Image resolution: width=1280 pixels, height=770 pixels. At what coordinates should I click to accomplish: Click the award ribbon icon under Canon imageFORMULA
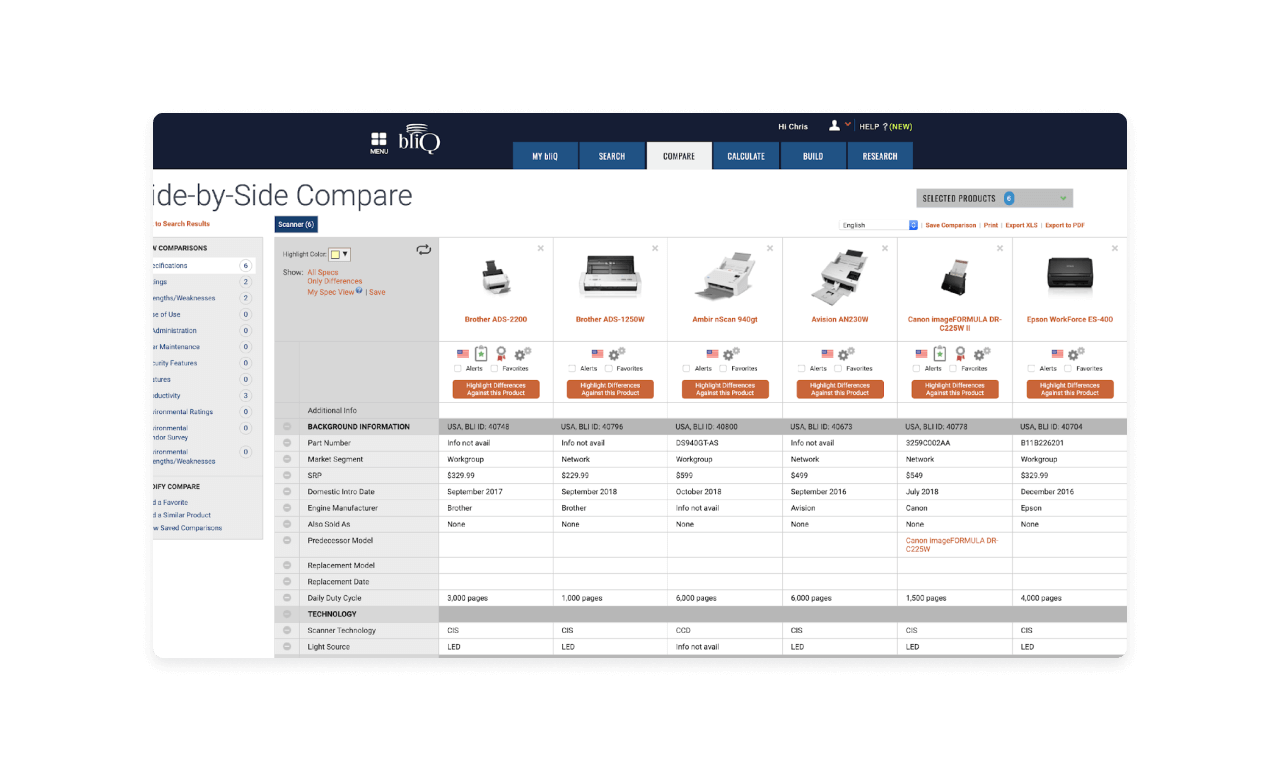[x=960, y=354]
